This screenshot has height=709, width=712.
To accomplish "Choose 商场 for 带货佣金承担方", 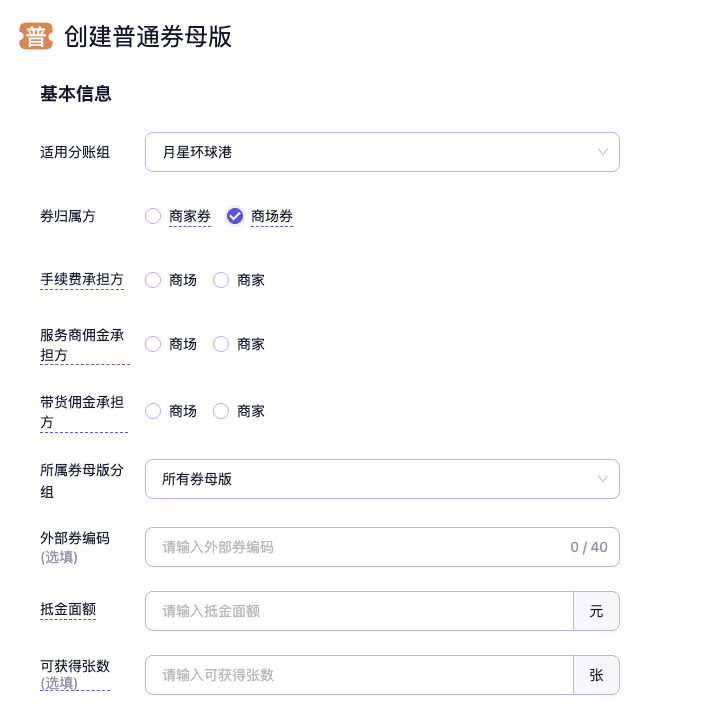I will 153,411.
